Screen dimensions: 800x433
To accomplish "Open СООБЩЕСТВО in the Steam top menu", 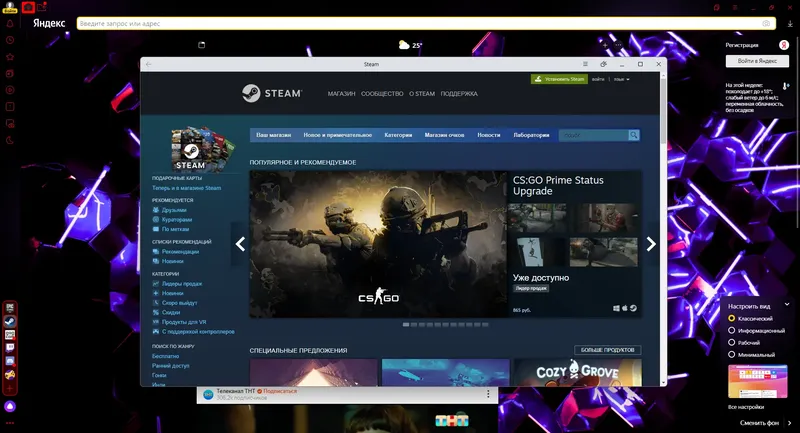I will coord(382,94).
